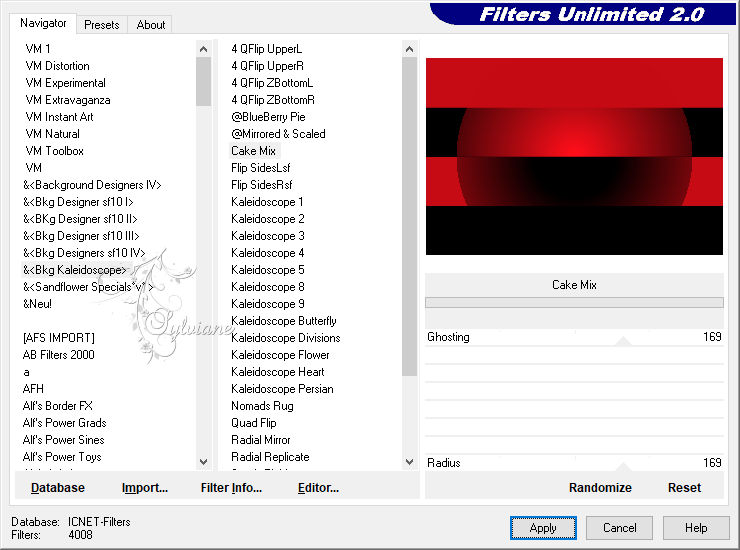The width and height of the screenshot is (740, 550).
Task: Choose @BlueBerry Pie filter
Action: [268, 117]
